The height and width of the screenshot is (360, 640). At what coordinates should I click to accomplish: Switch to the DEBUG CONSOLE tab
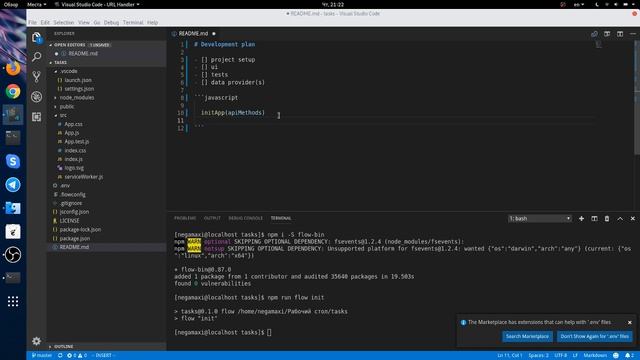coord(246,218)
